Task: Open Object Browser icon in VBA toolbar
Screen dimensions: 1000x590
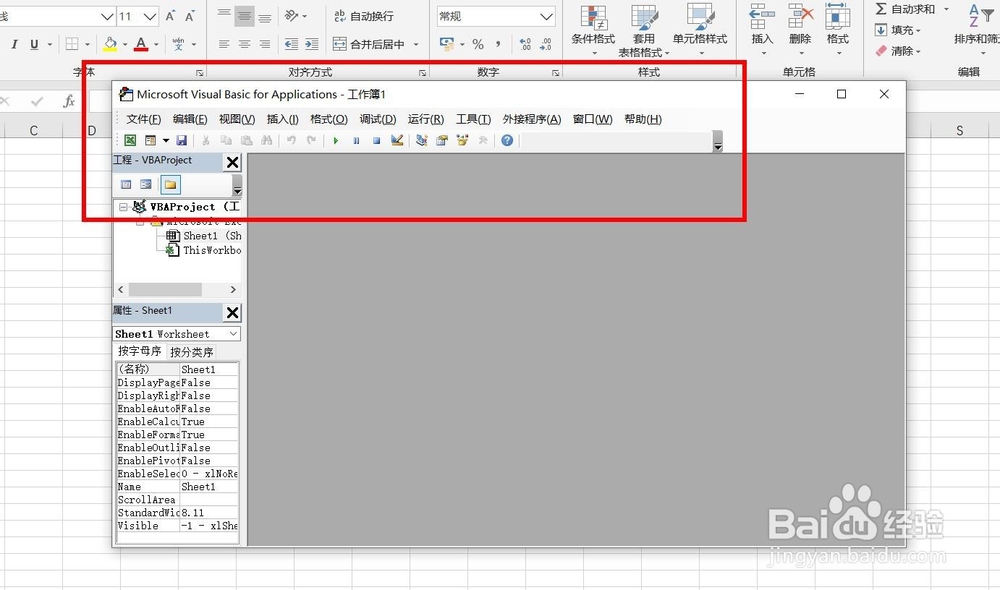Action: [462, 140]
